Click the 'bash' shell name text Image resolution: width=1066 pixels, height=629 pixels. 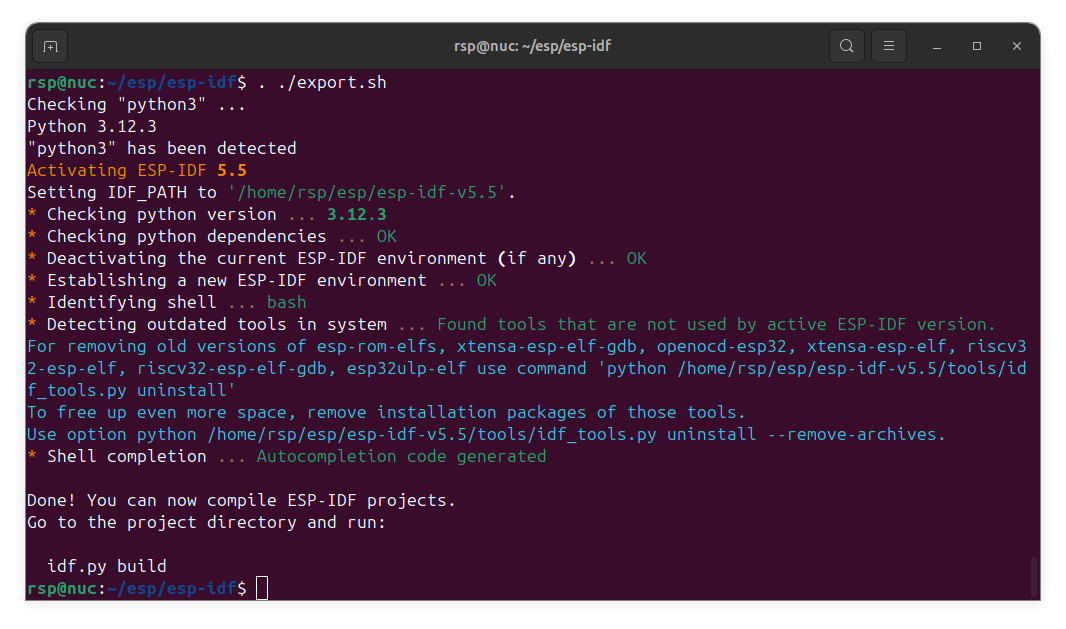tap(286, 303)
